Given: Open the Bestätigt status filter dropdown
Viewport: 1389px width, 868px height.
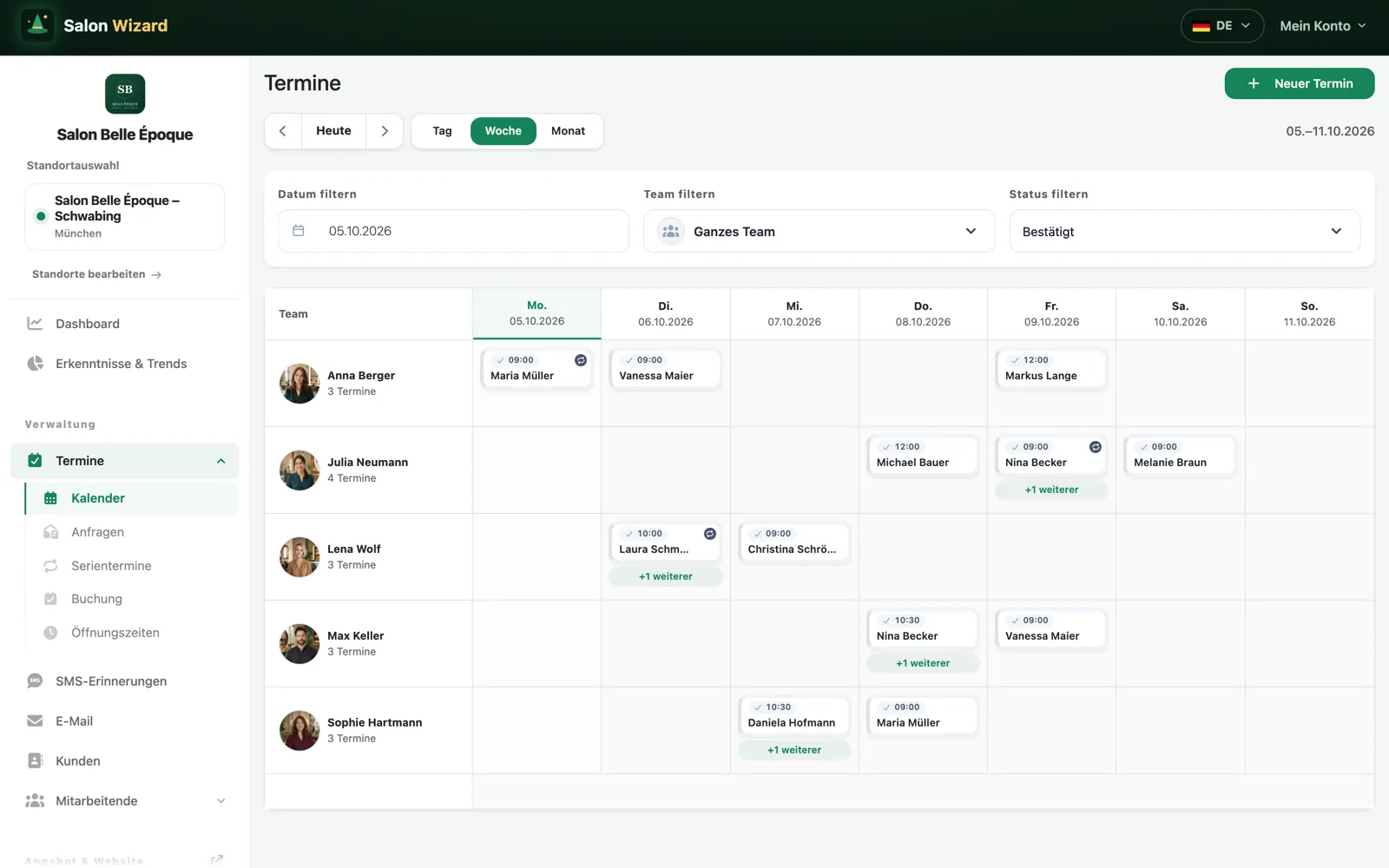Looking at the screenshot, I should [x=1184, y=231].
